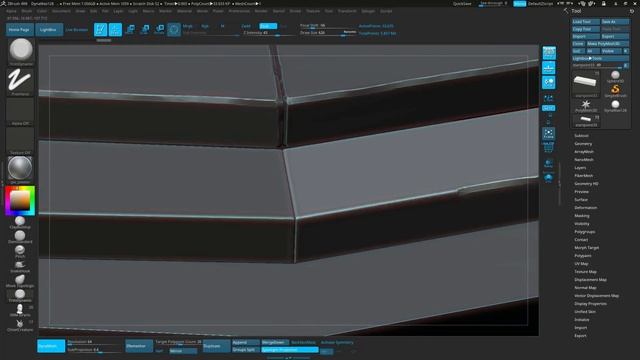This screenshot has width=640, height=360.
Task: Toggle Perspective view icon
Action: [549, 53]
